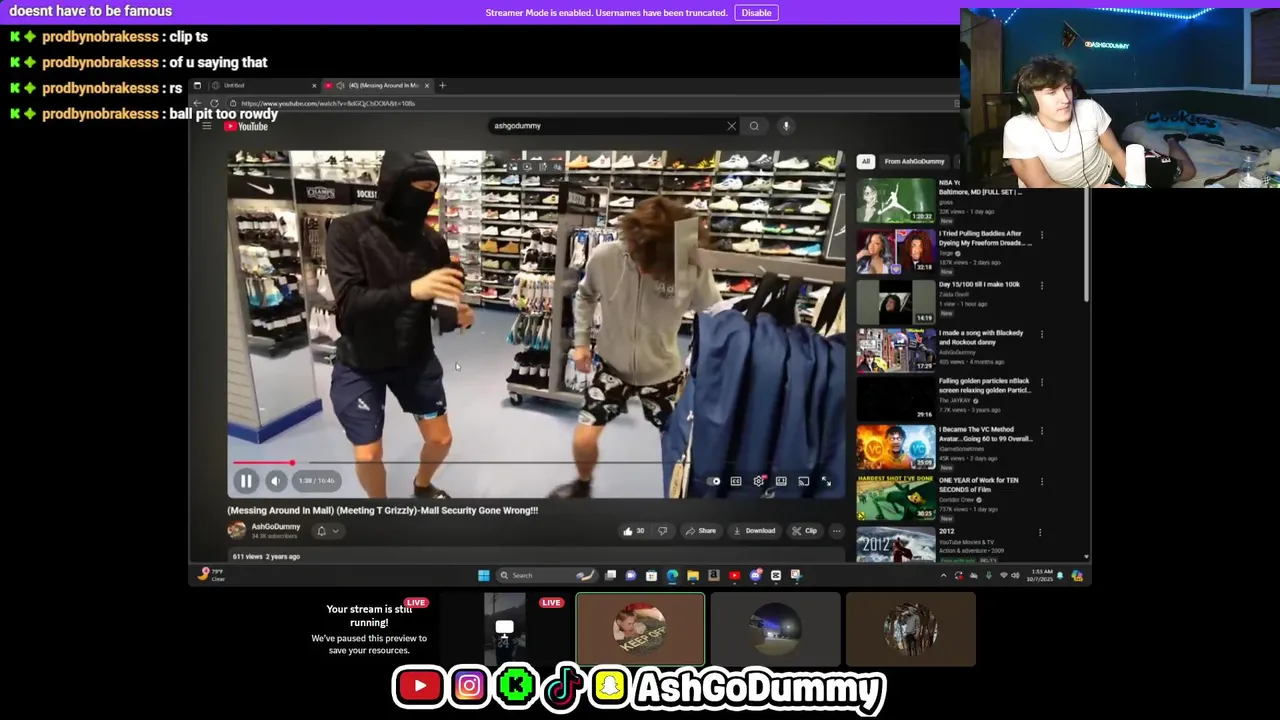
Task: Open Microsoft Edge from the taskbar
Action: [x=672, y=575]
